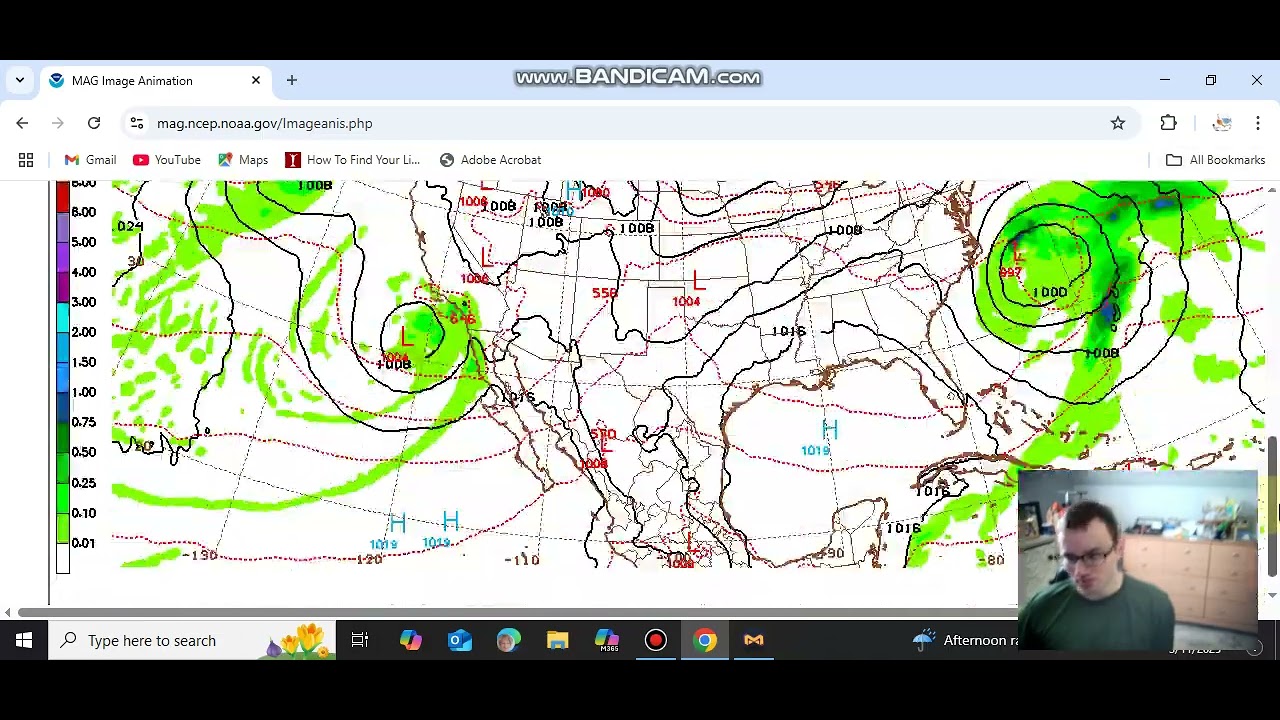The image size is (1280, 720).
Task: Open the M365 app on the taskbar
Action: tap(607, 640)
